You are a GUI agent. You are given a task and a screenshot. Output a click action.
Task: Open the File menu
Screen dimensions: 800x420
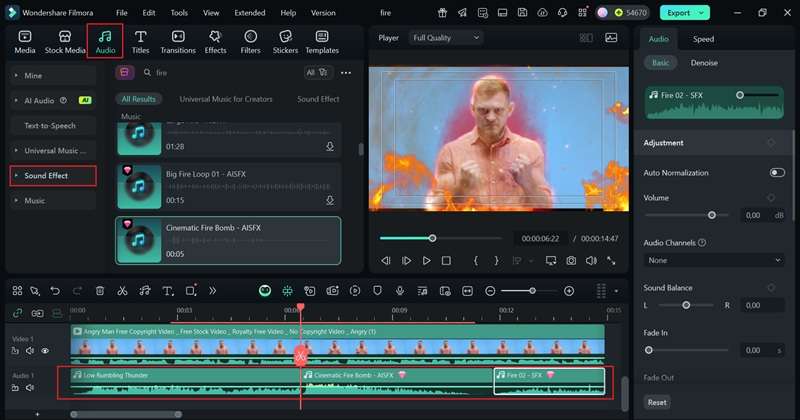coord(121,13)
